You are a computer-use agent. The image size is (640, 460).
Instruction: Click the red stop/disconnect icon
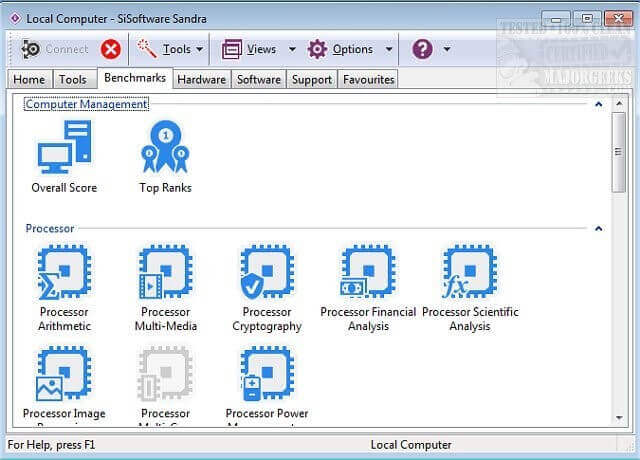point(111,49)
